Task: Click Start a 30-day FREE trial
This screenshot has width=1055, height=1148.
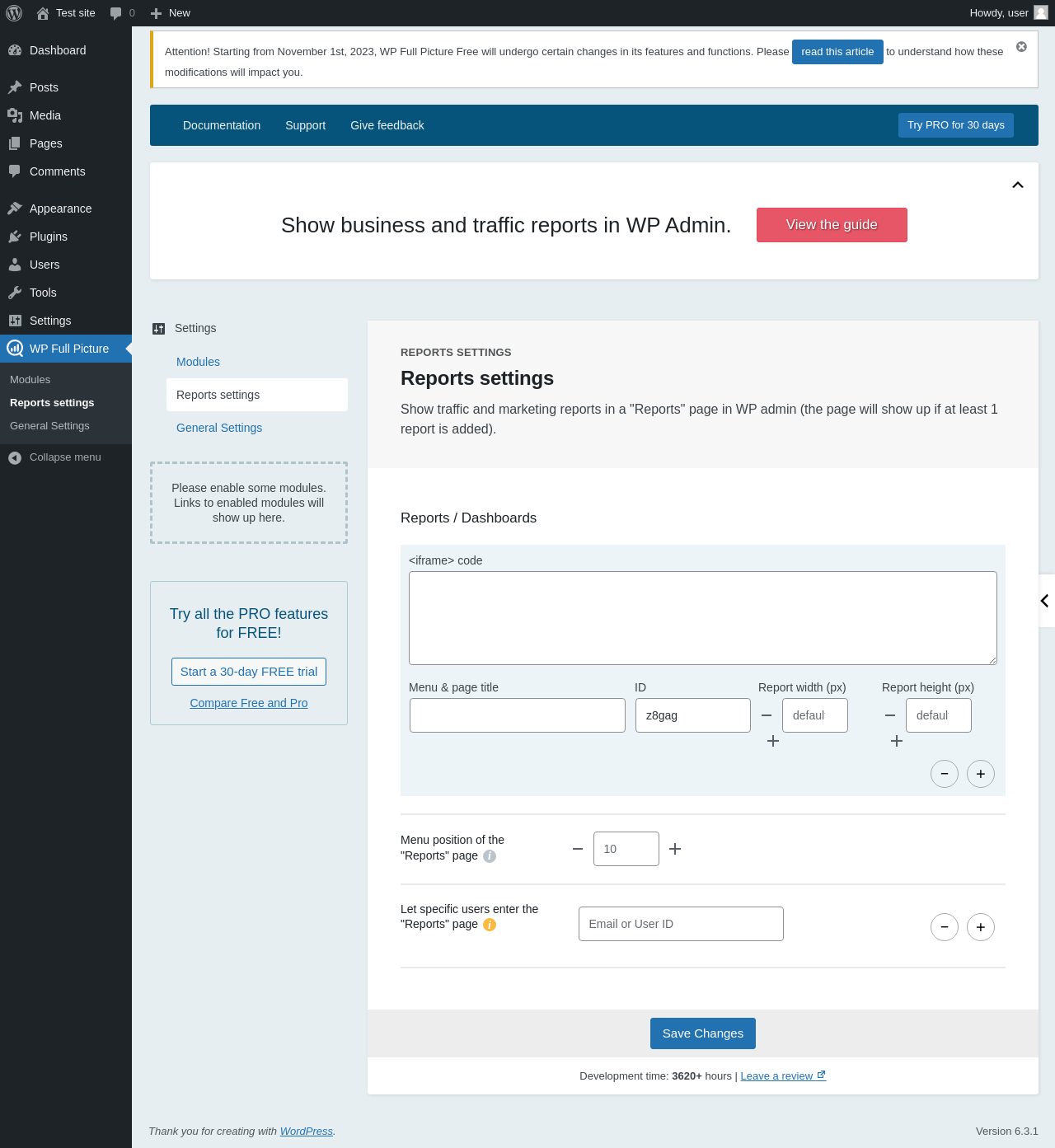Action: [249, 672]
